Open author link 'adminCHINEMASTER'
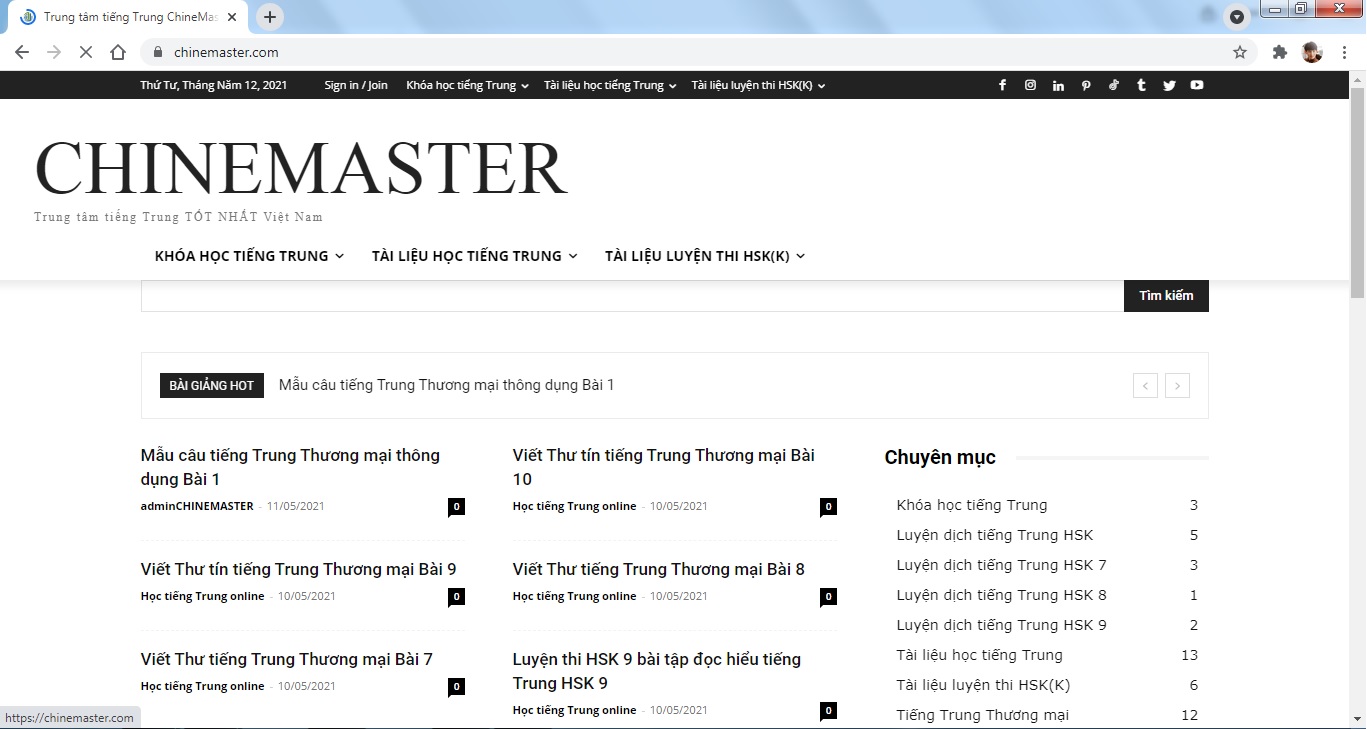The height and width of the screenshot is (729, 1367). tap(197, 506)
